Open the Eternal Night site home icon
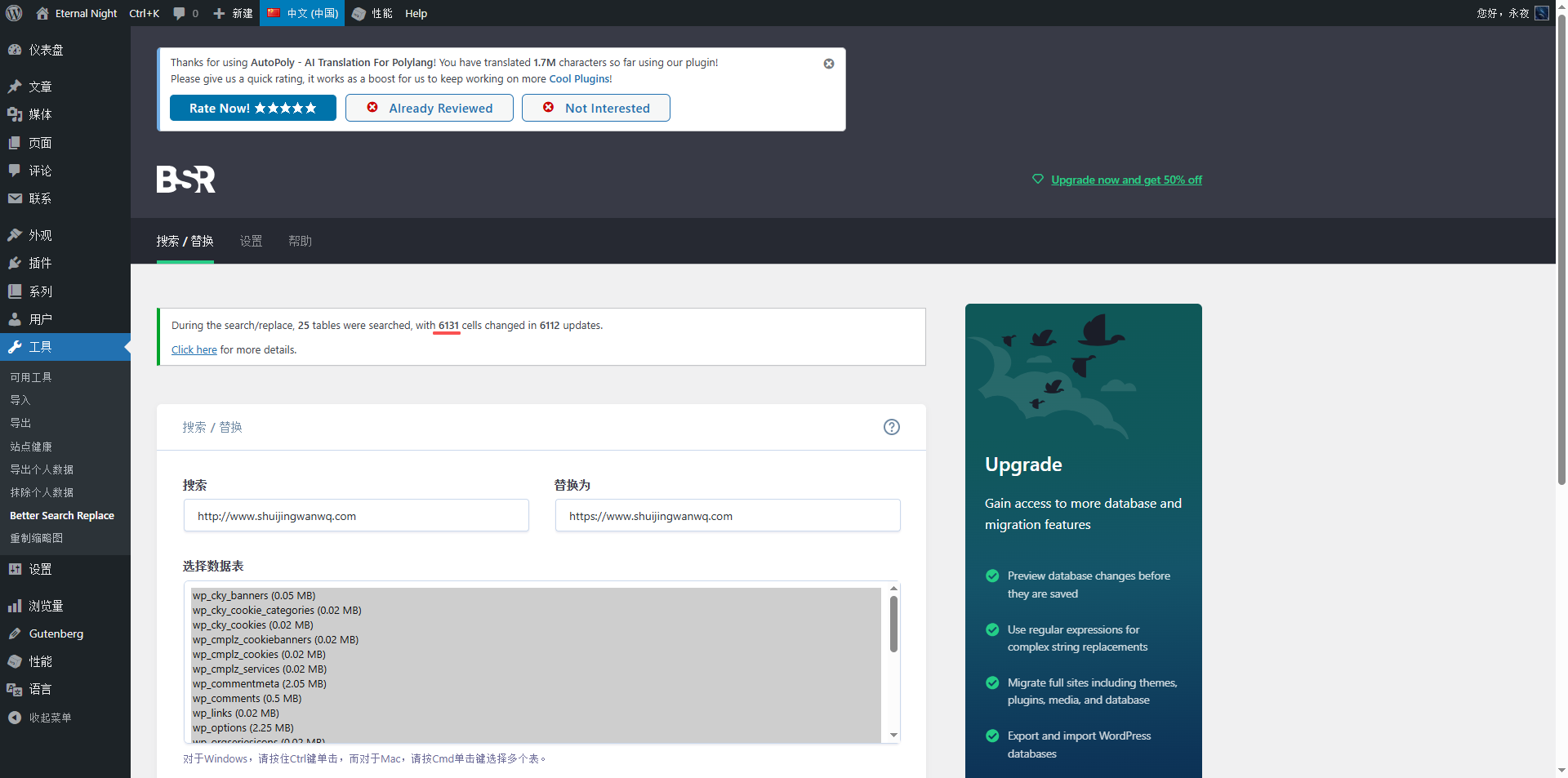Image resolution: width=1568 pixels, height=778 pixels. pos(42,13)
